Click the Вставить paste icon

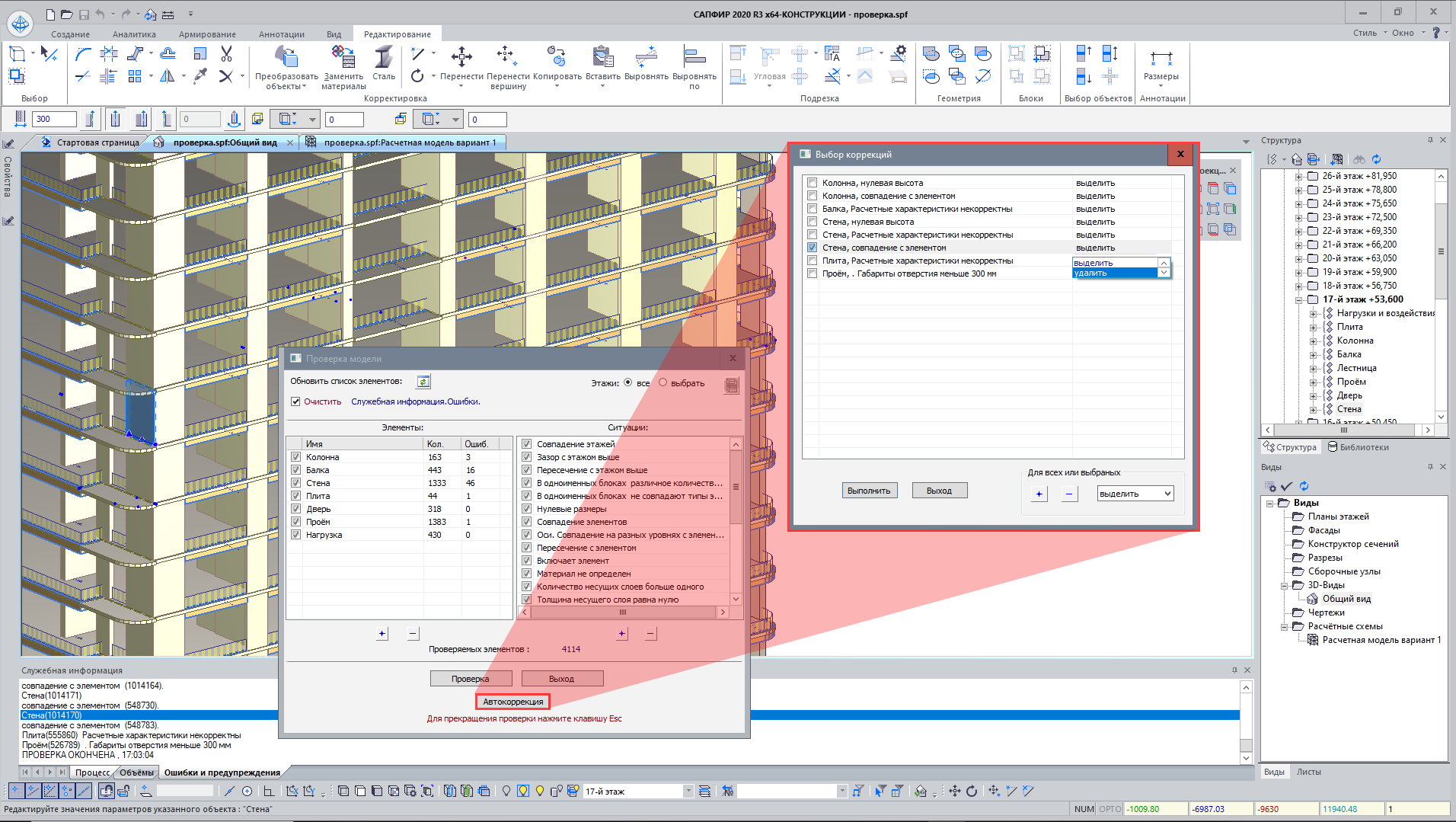point(602,57)
